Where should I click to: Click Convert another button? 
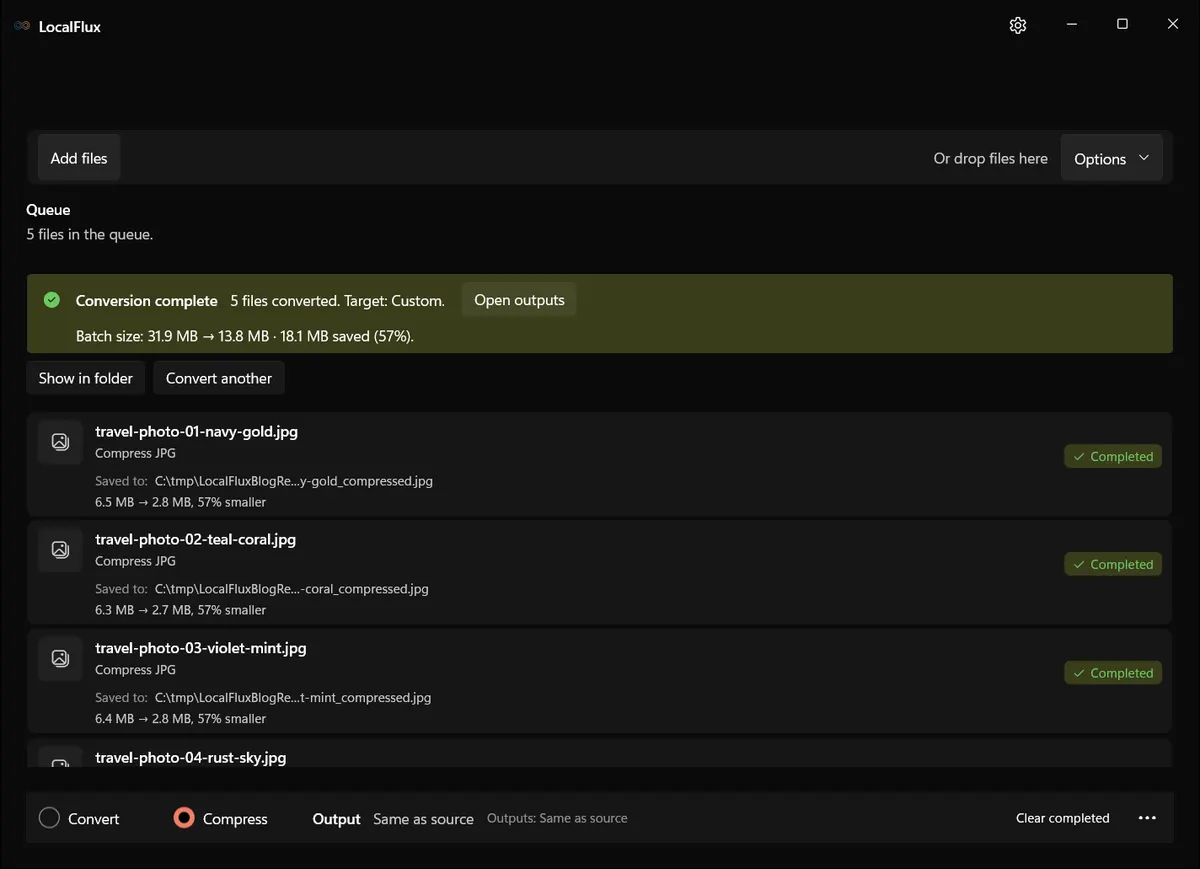tap(219, 378)
